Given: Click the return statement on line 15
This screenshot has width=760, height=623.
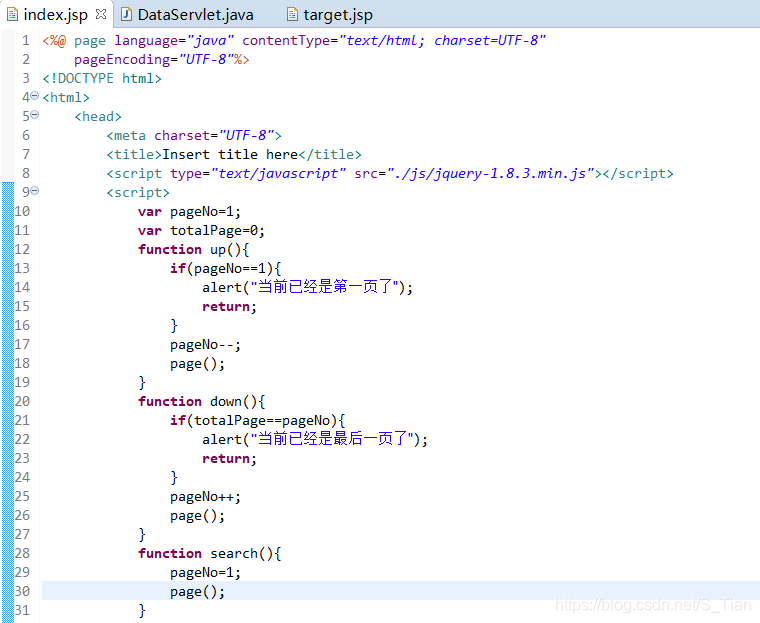Looking at the screenshot, I should pos(229,306).
